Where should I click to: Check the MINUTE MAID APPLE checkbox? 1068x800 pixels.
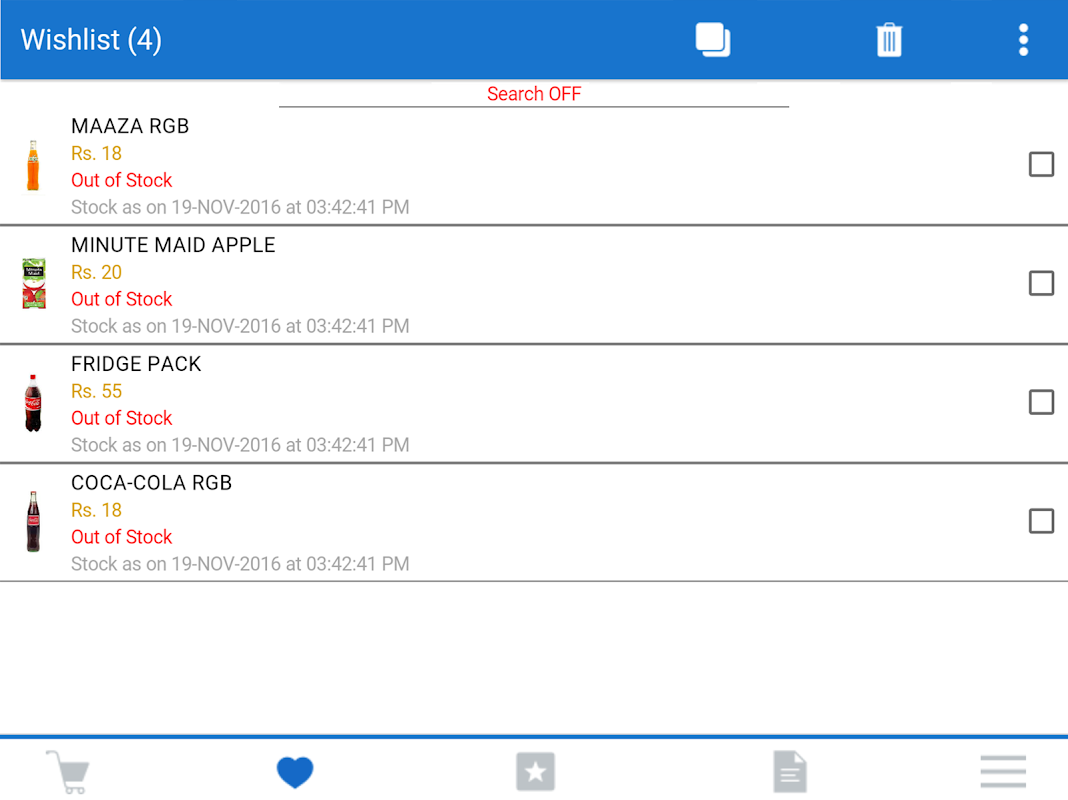[x=1041, y=283]
